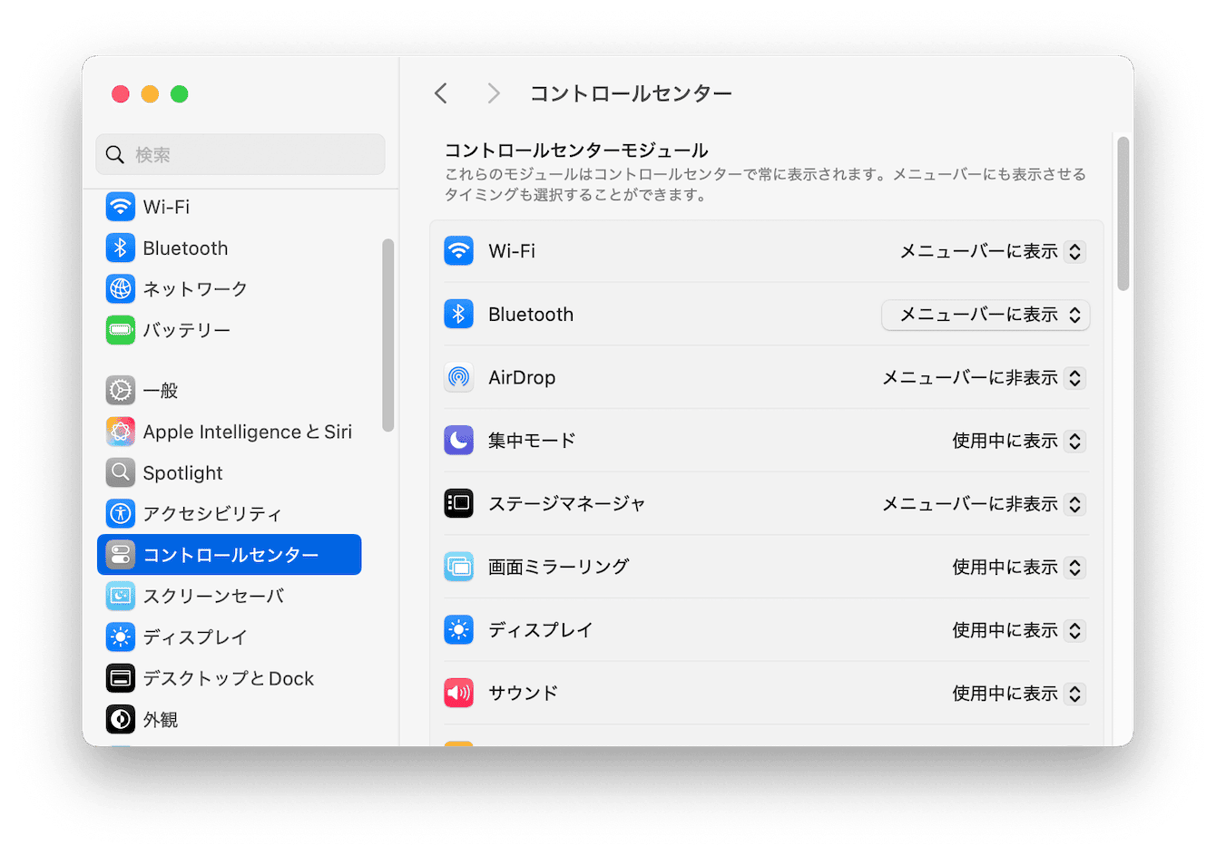Click the 集中モード moon icon
This screenshot has height=855, width=1216.
(458, 440)
